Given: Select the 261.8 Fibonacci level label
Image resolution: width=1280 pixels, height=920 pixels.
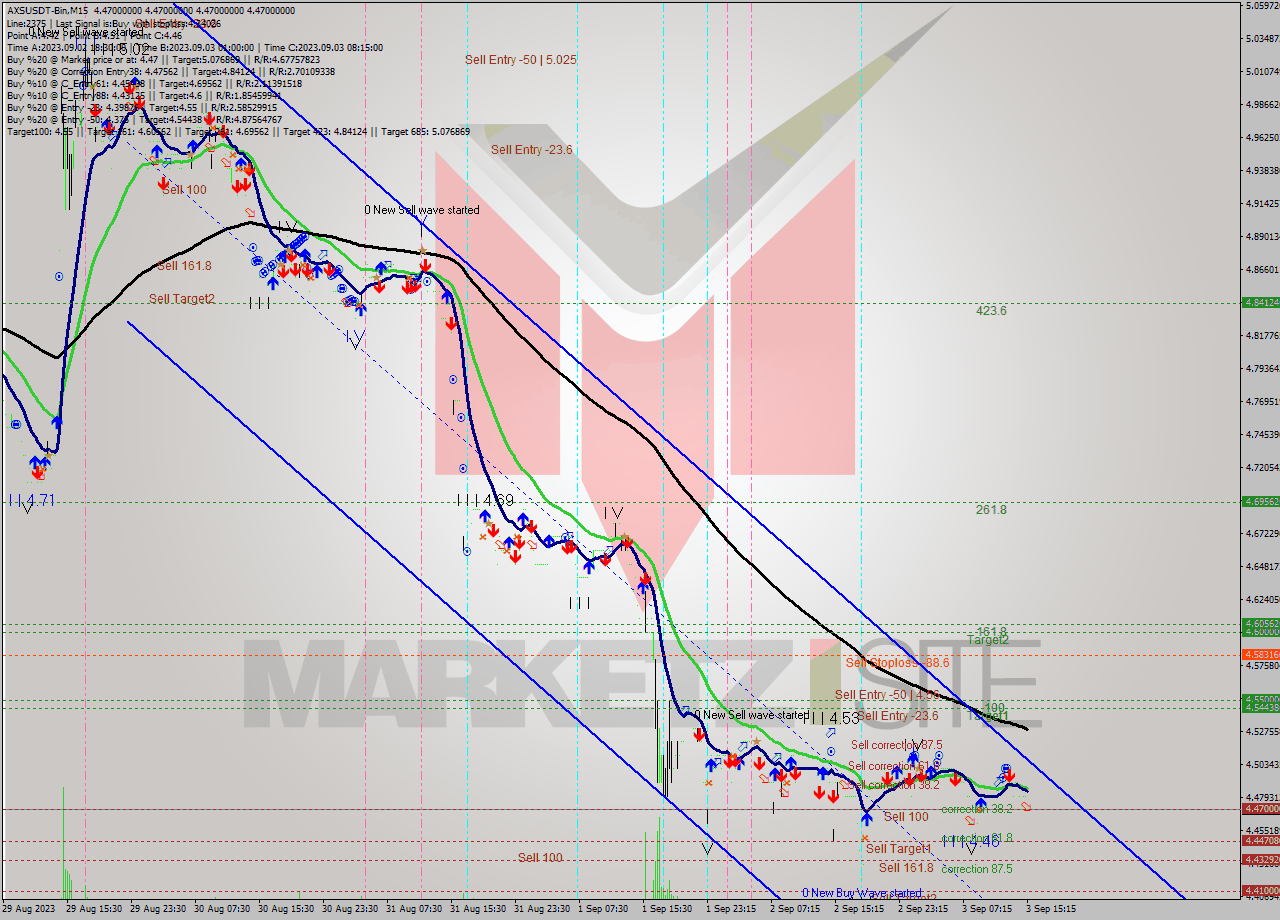Looking at the screenshot, I should tap(991, 510).
